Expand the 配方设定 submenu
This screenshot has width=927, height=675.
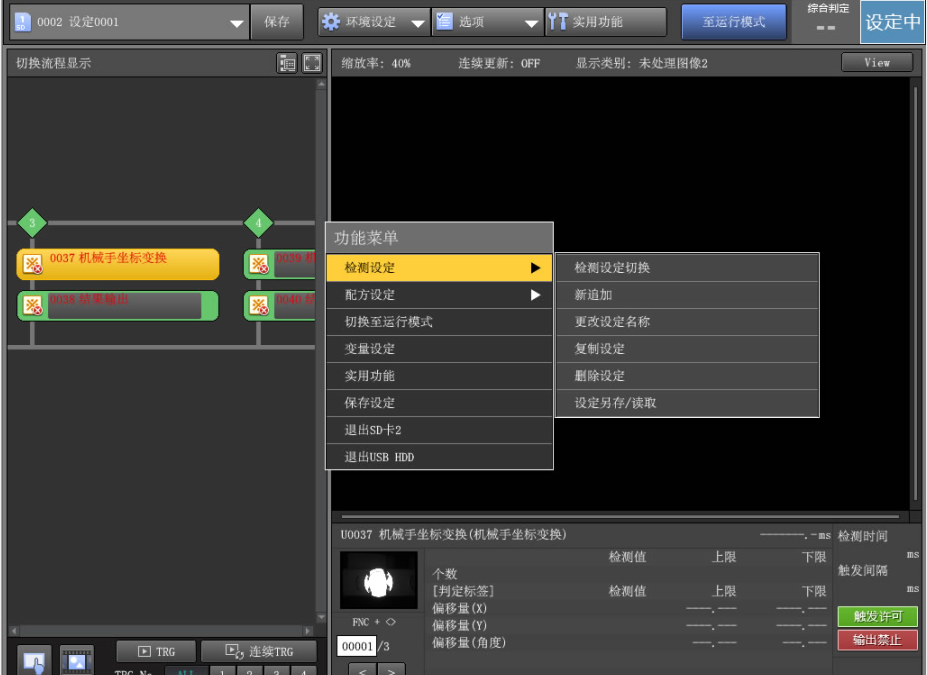(439, 294)
